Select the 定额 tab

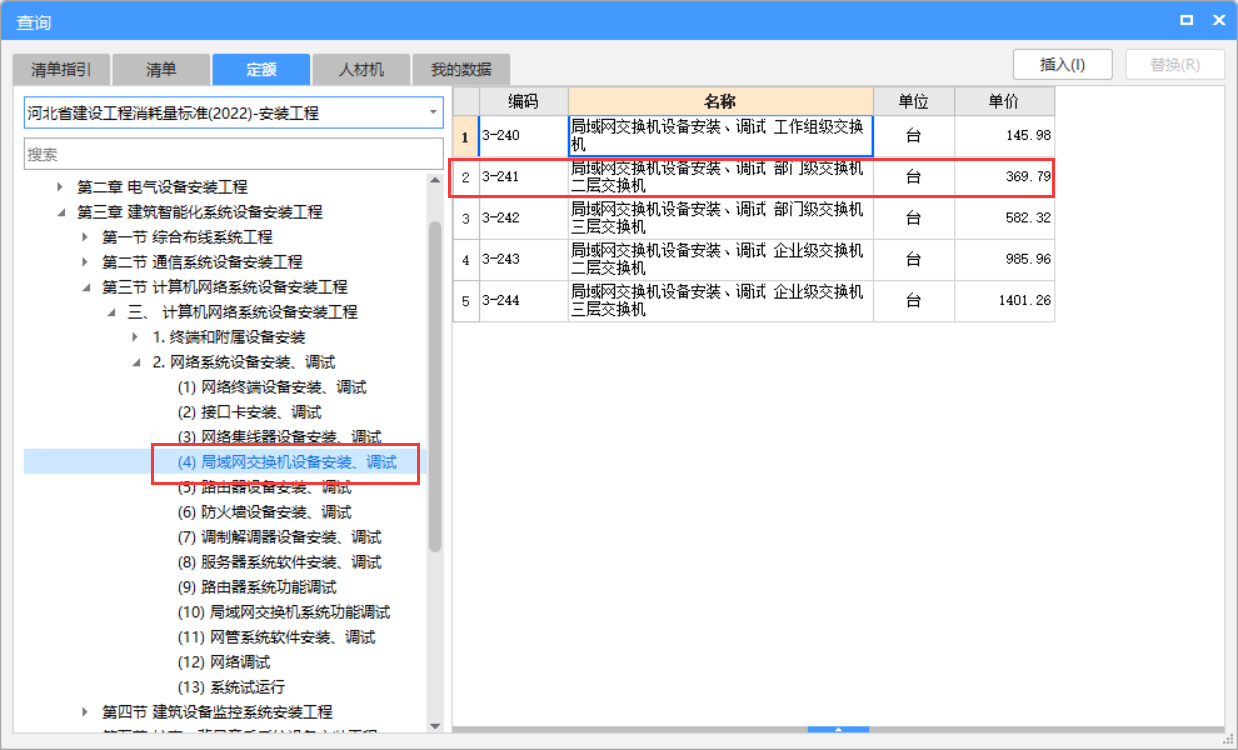click(261, 70)
